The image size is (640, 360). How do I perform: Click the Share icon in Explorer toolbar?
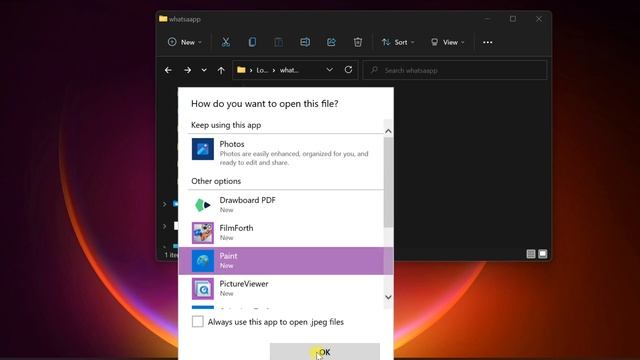[x=331, y=42]
